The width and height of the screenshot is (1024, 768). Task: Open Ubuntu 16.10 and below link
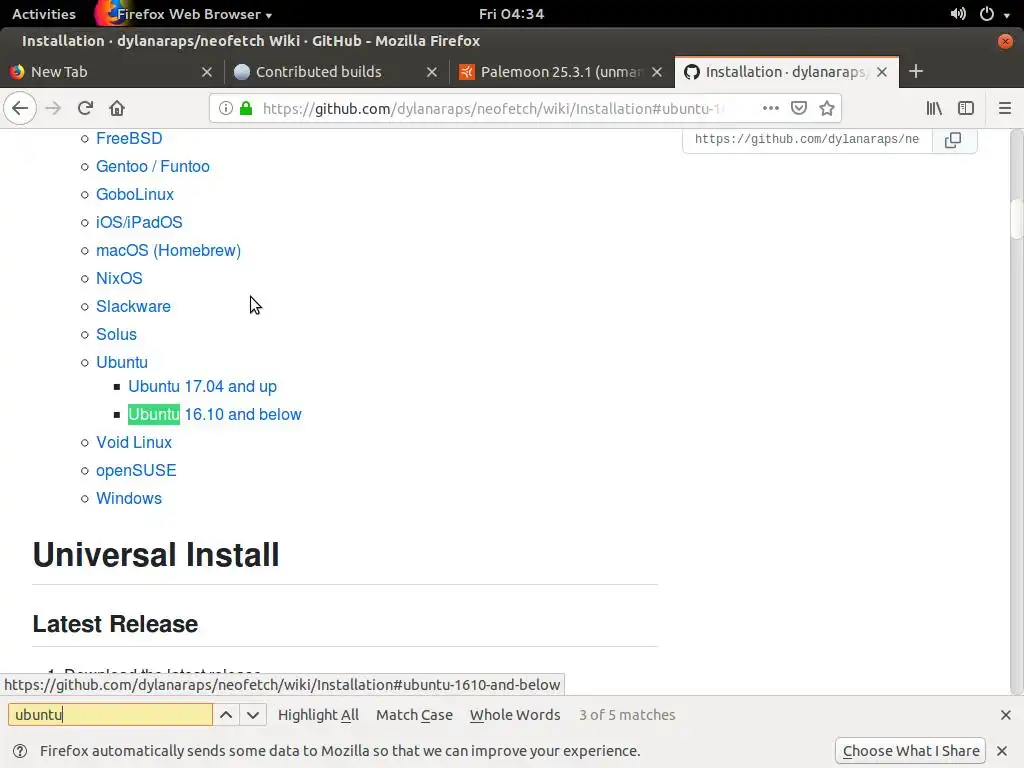click(x=215, y=415)
